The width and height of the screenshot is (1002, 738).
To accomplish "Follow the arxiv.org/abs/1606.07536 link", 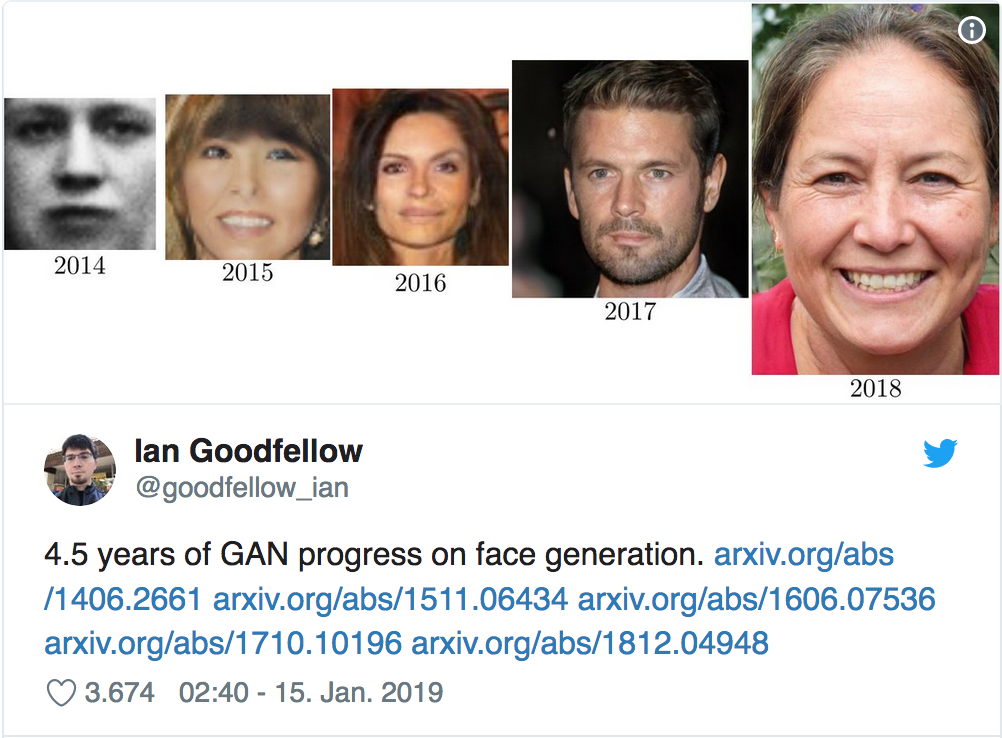I will click(756, 600).
